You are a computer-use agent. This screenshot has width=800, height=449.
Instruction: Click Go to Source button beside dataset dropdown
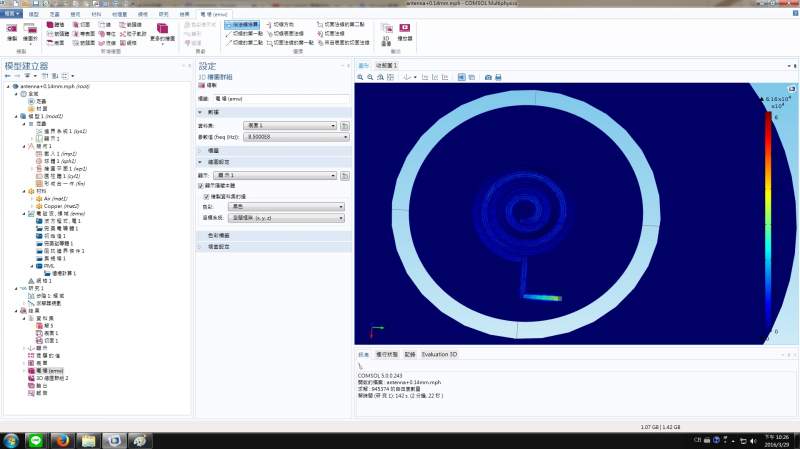pos(345,126)
